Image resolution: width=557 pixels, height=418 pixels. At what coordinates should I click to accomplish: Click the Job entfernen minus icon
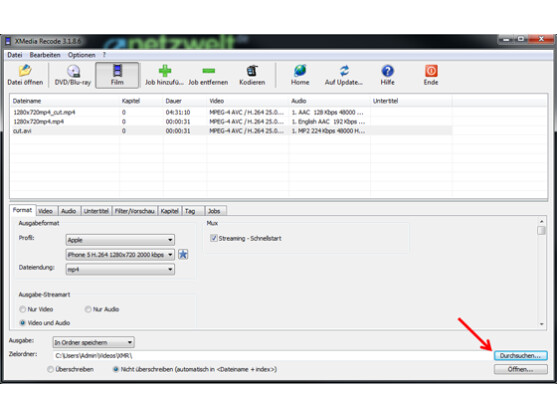[x=208, y=75]
